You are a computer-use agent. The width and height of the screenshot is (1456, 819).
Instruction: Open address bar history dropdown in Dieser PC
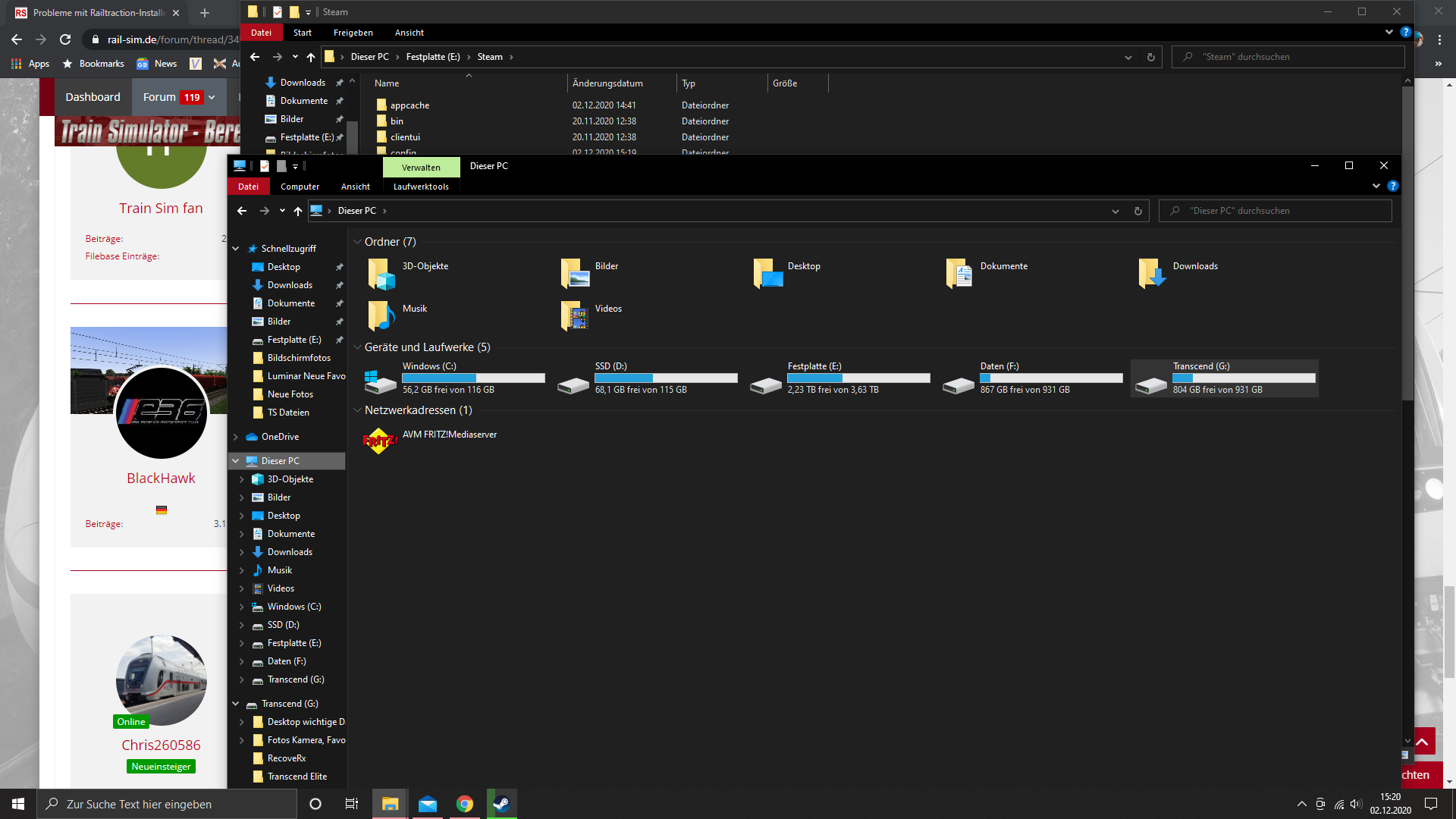(1115, 212)
